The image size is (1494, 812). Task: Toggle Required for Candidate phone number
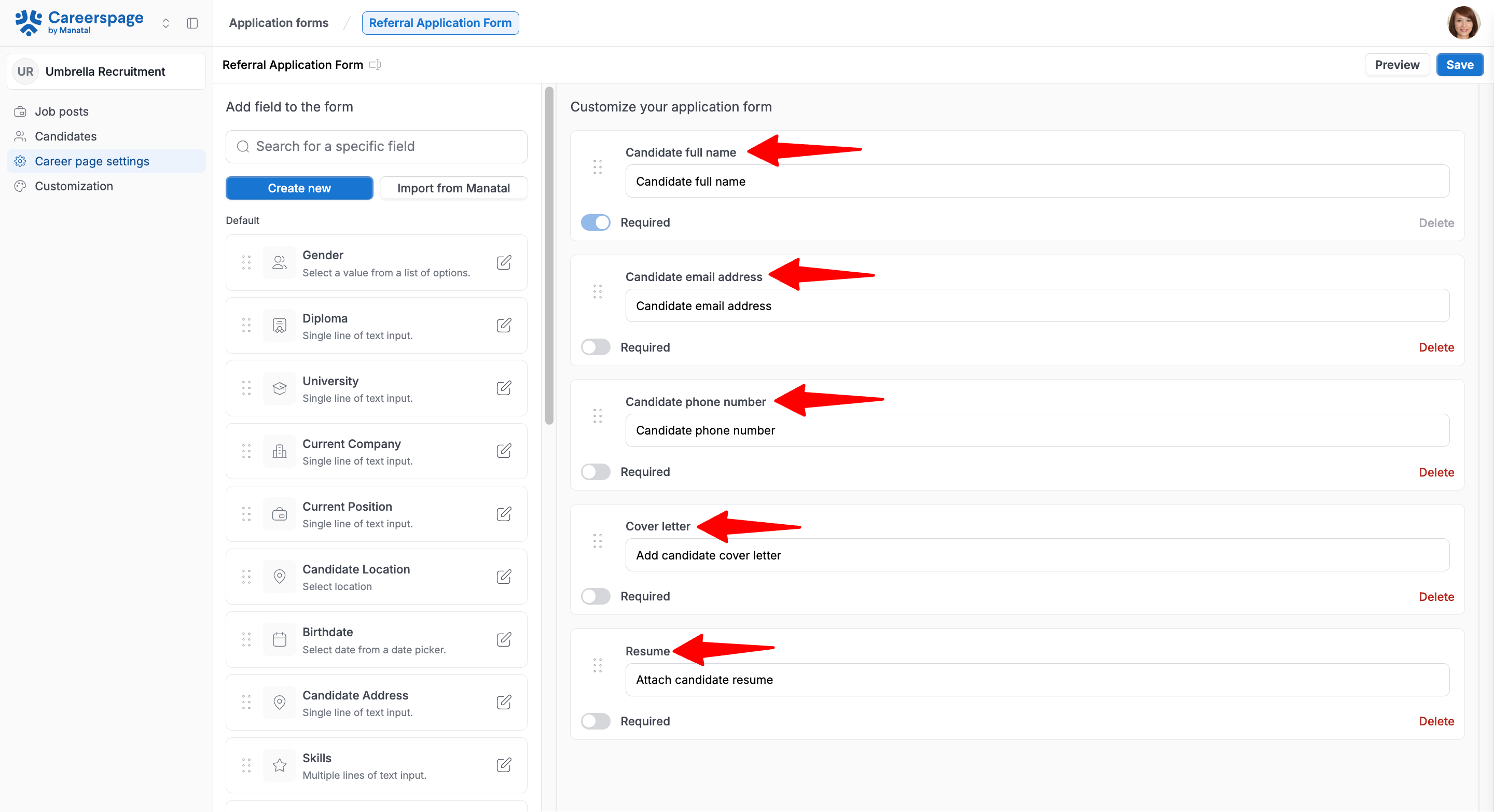point(596,472)
